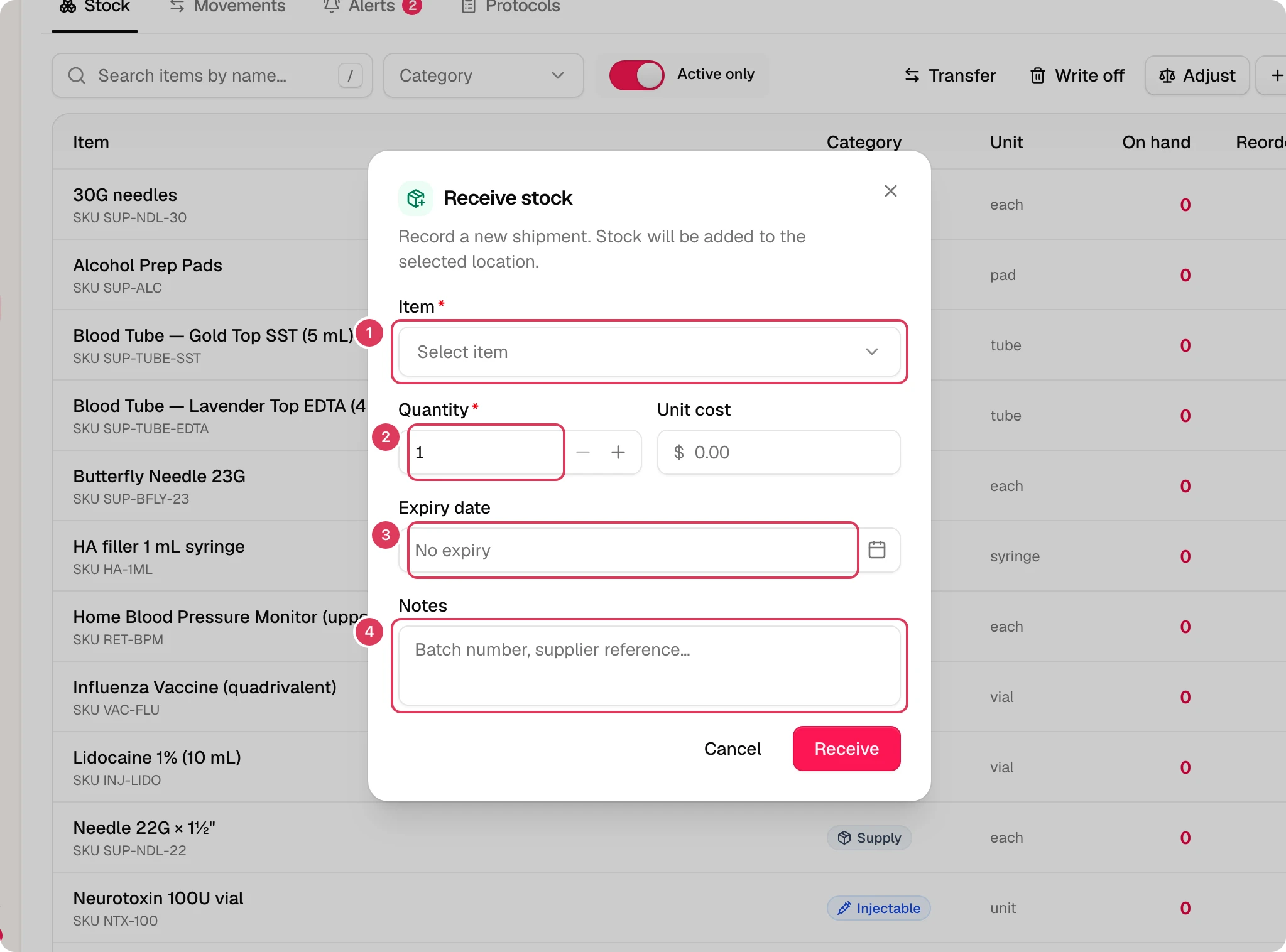Select the Needle 22G × 1½" row

(x=669, y=838)
